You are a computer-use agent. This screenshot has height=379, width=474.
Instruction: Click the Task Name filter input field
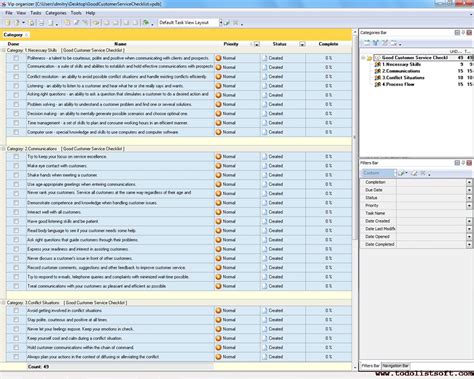434,213
